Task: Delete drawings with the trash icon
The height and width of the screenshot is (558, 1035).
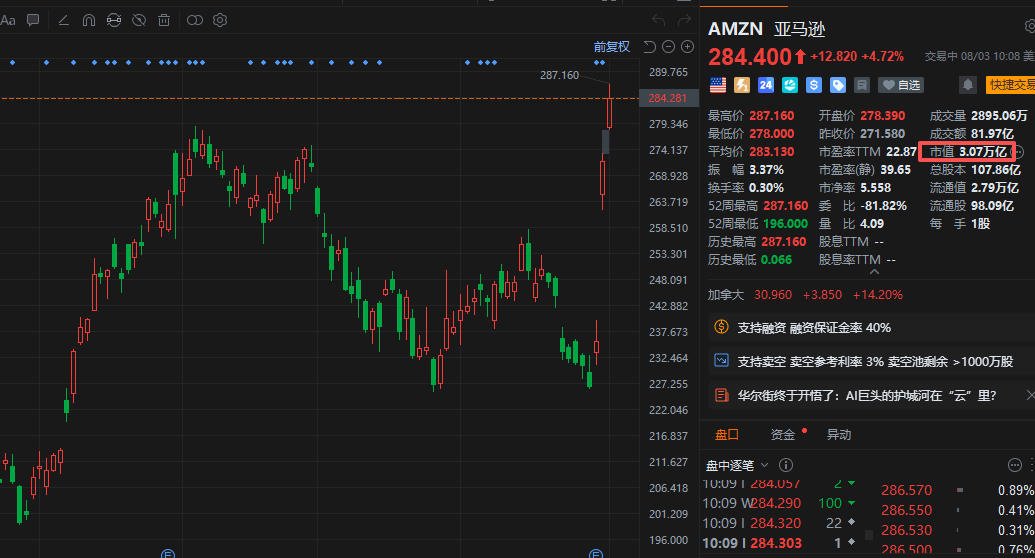Action: tap(164, 20)
